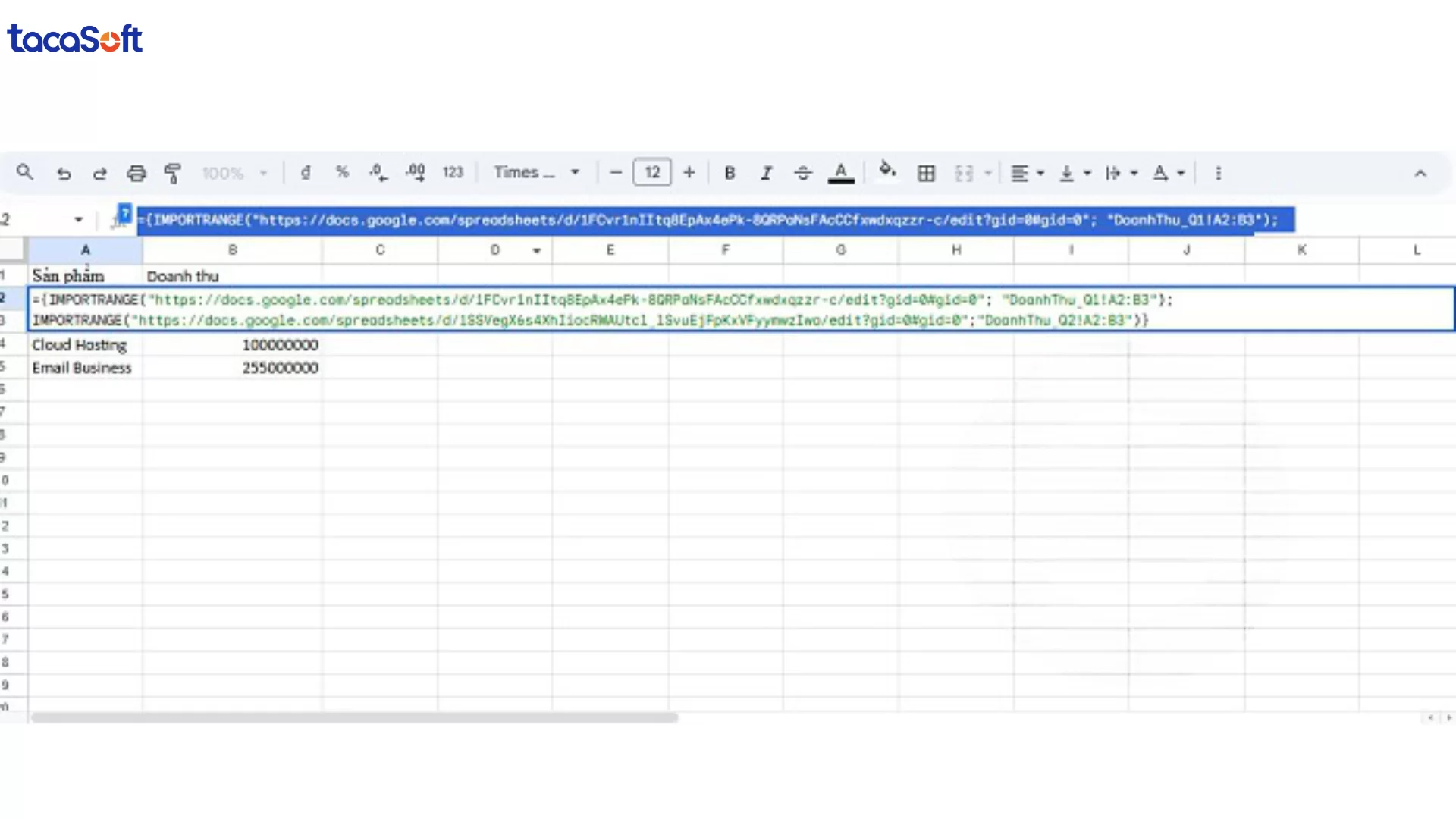Select the text color control
The width and height of the screenshot is (1456, 819).
pos(840,172)
